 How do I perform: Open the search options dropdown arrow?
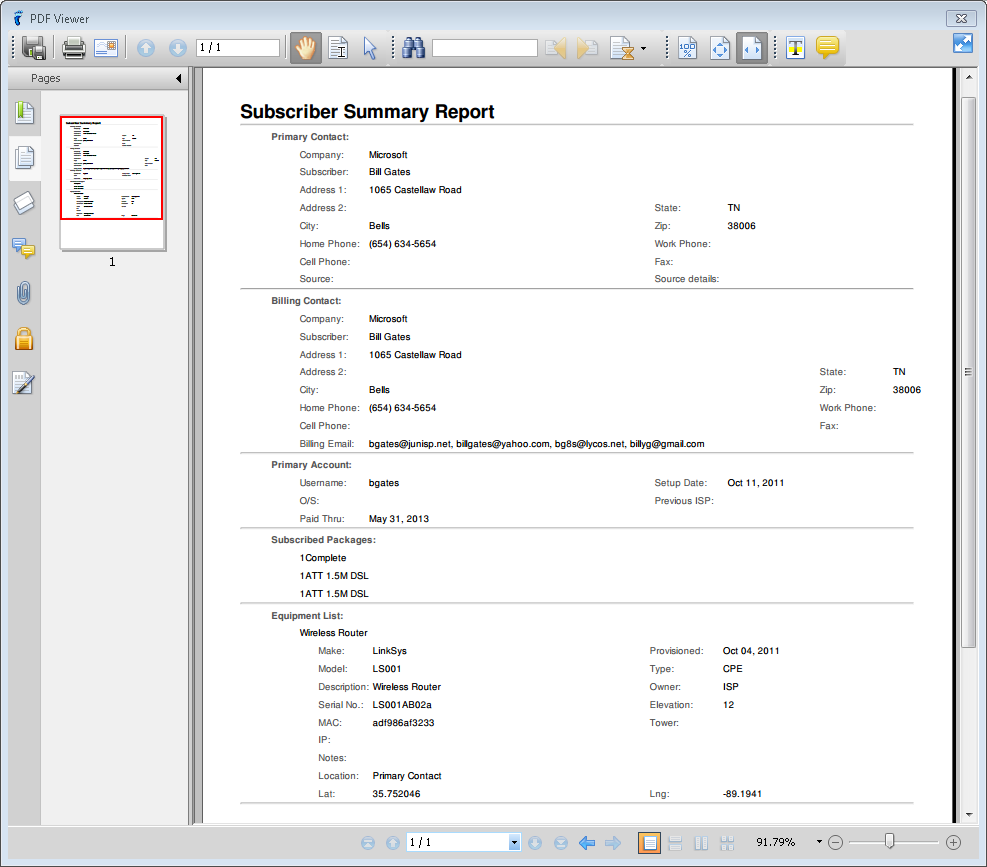(643, 48)
